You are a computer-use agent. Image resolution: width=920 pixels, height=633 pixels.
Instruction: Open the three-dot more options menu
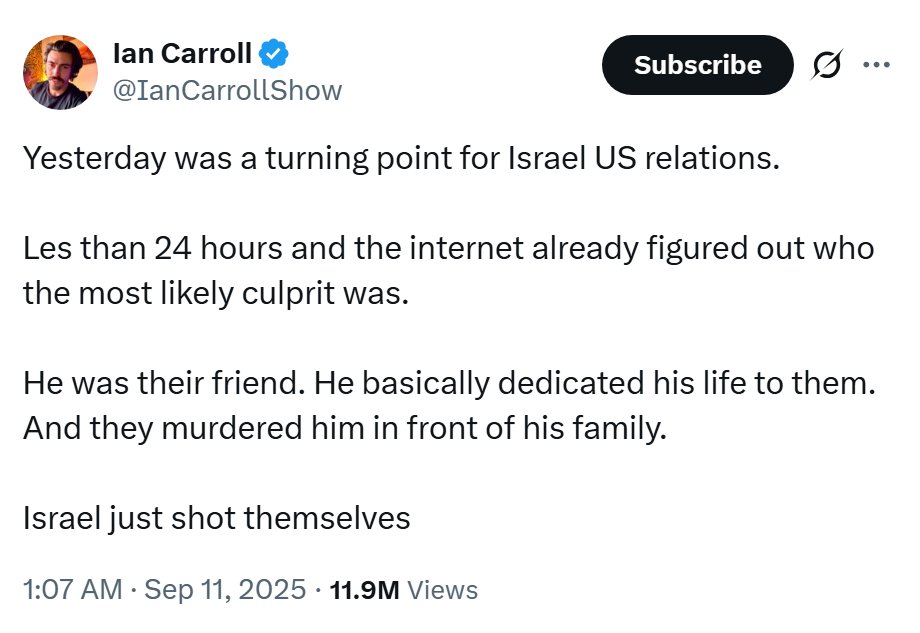(x=876, y=65)
